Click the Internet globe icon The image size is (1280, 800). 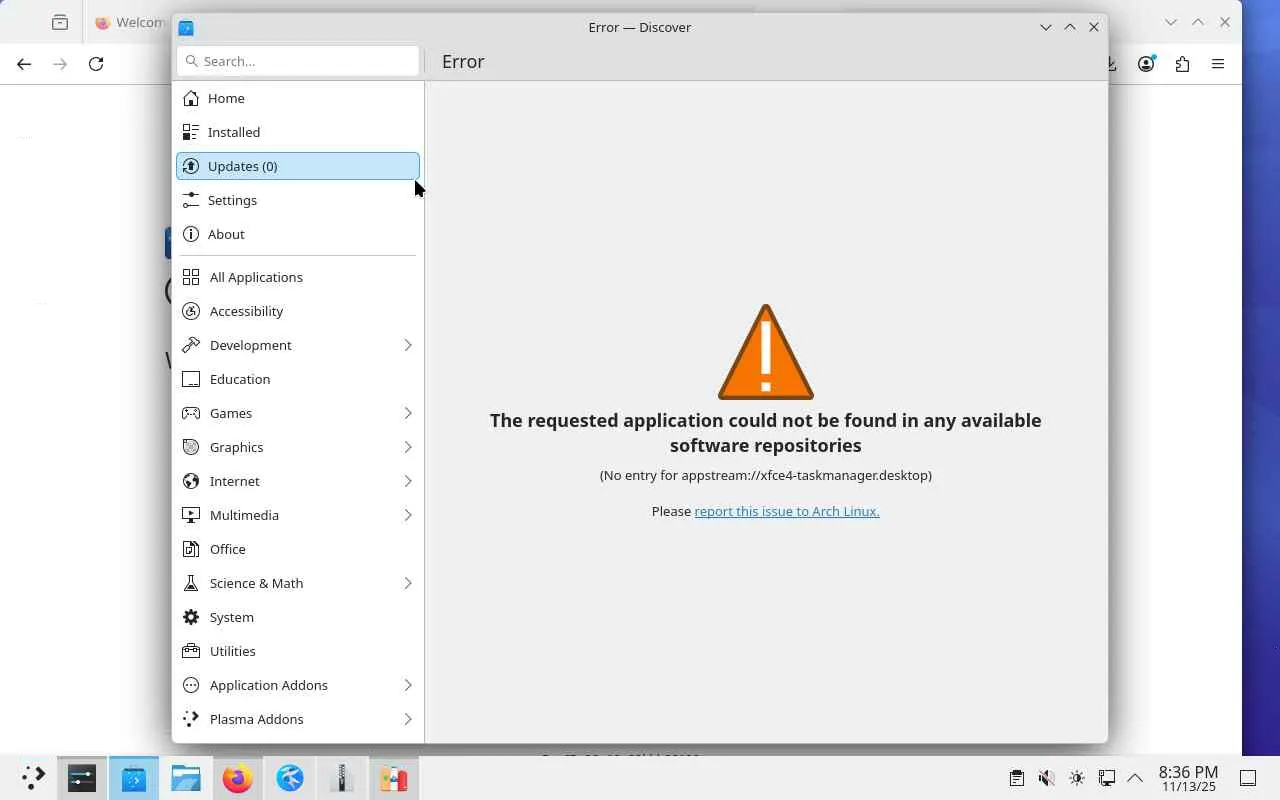[191, 481]
